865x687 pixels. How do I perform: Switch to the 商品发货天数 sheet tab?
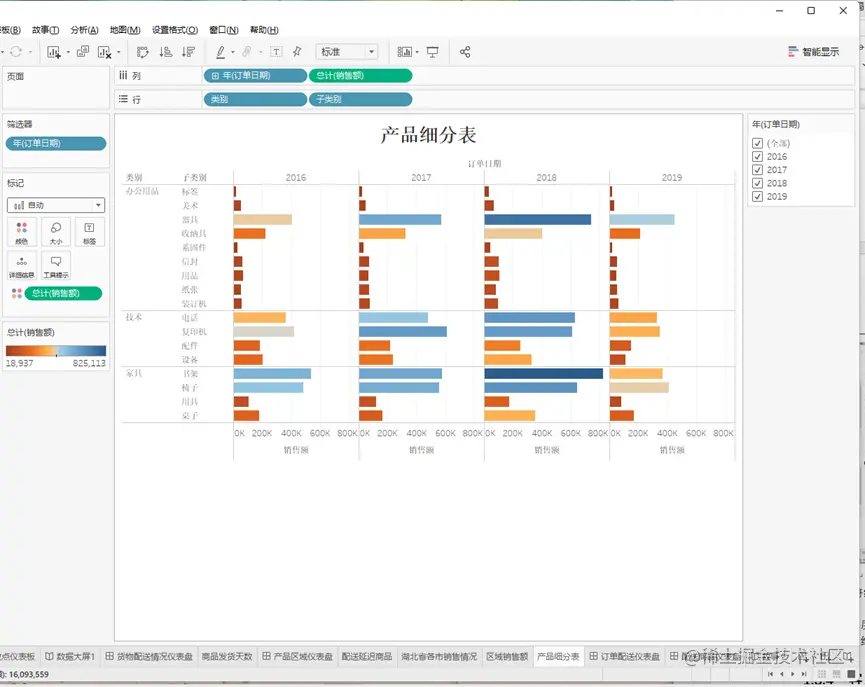[227, 656]
